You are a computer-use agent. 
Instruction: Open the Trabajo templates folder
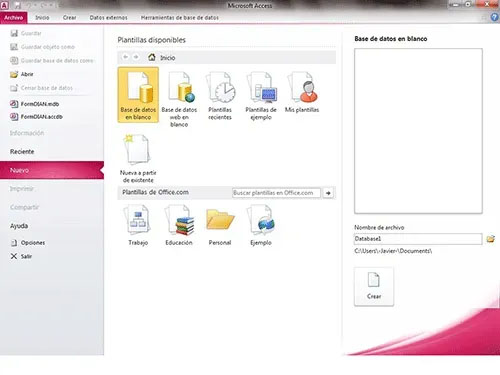pyautogui.click(x=138, y=225)
